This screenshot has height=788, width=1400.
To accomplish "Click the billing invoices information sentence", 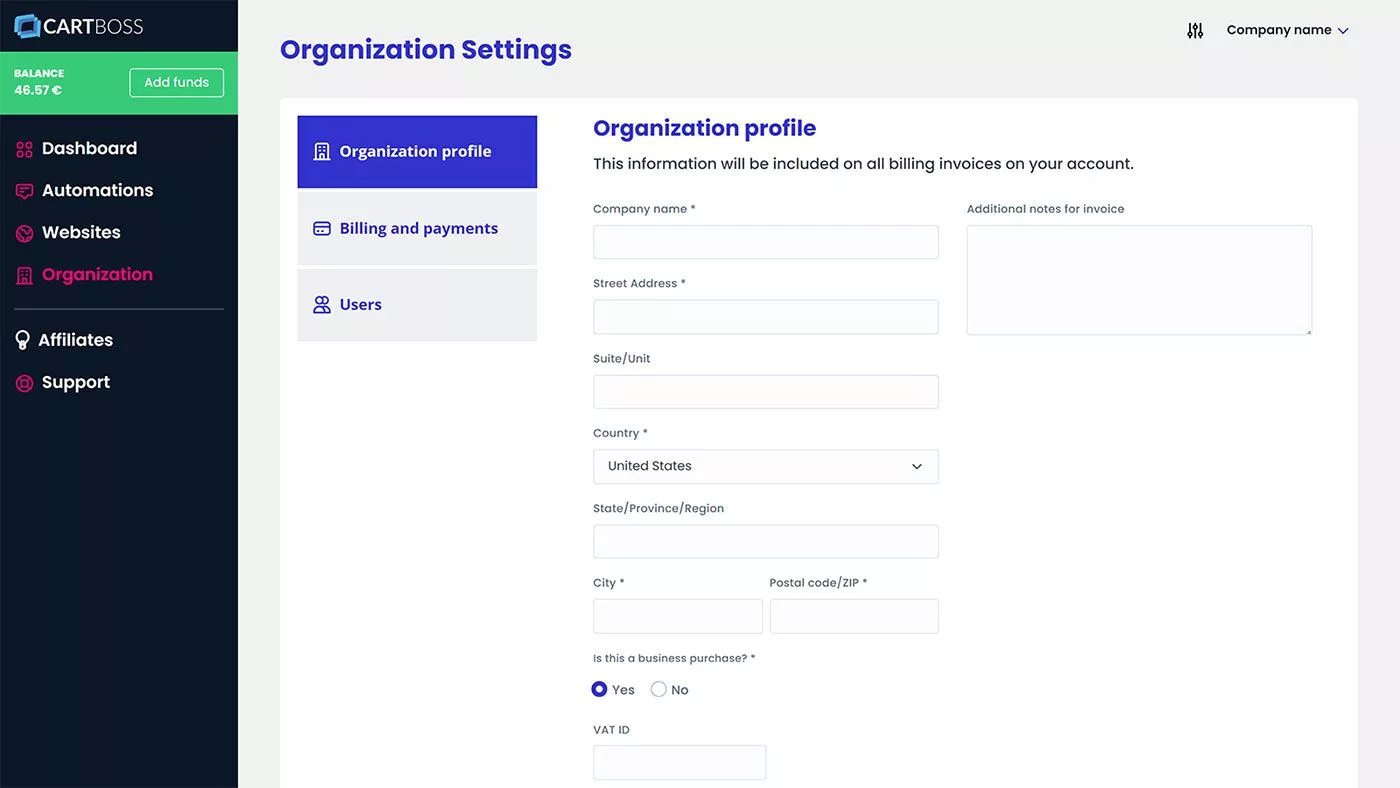I will click(863, 164).
